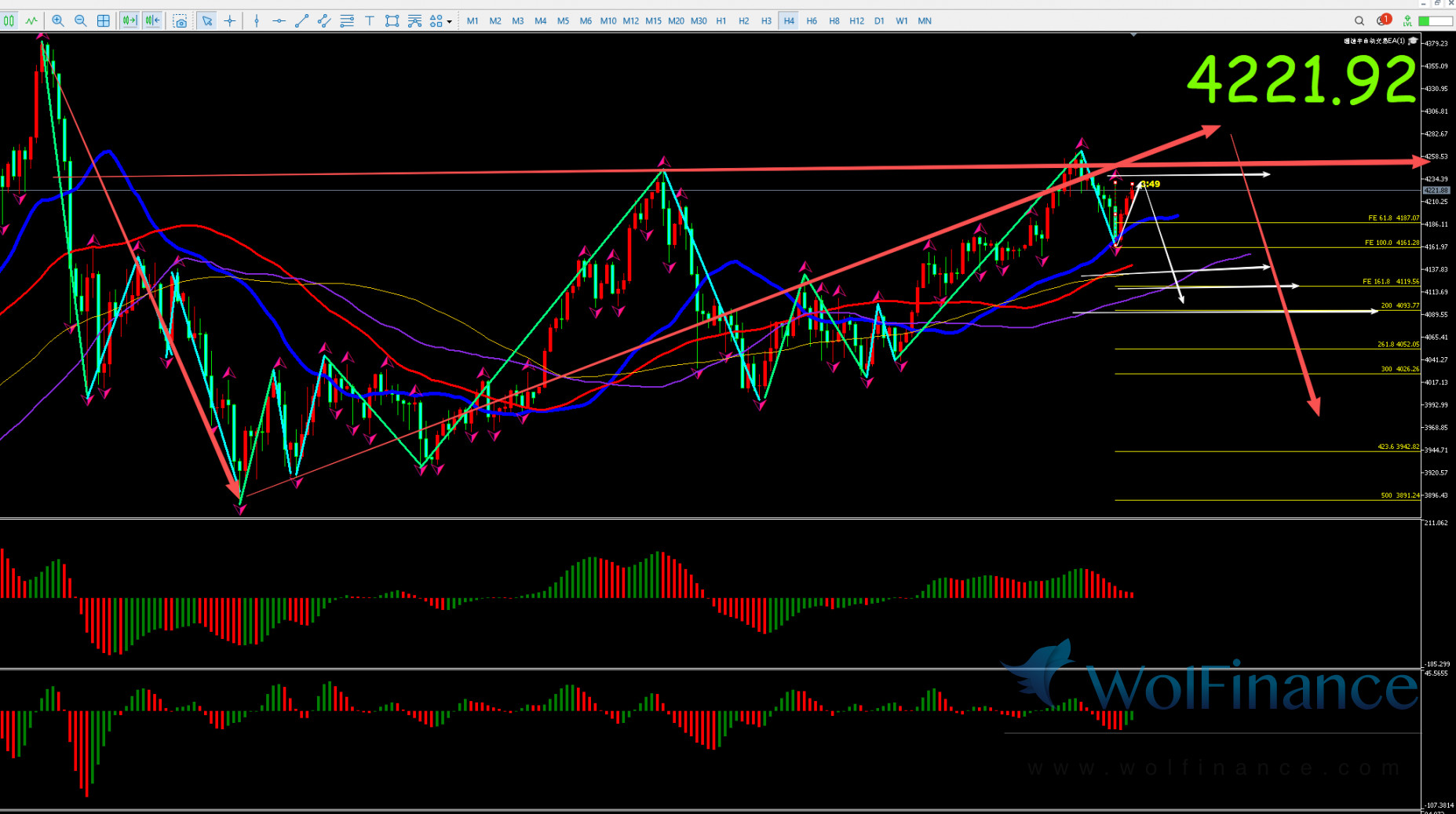
Task: Select the text label tool
Action: (369, 21)
